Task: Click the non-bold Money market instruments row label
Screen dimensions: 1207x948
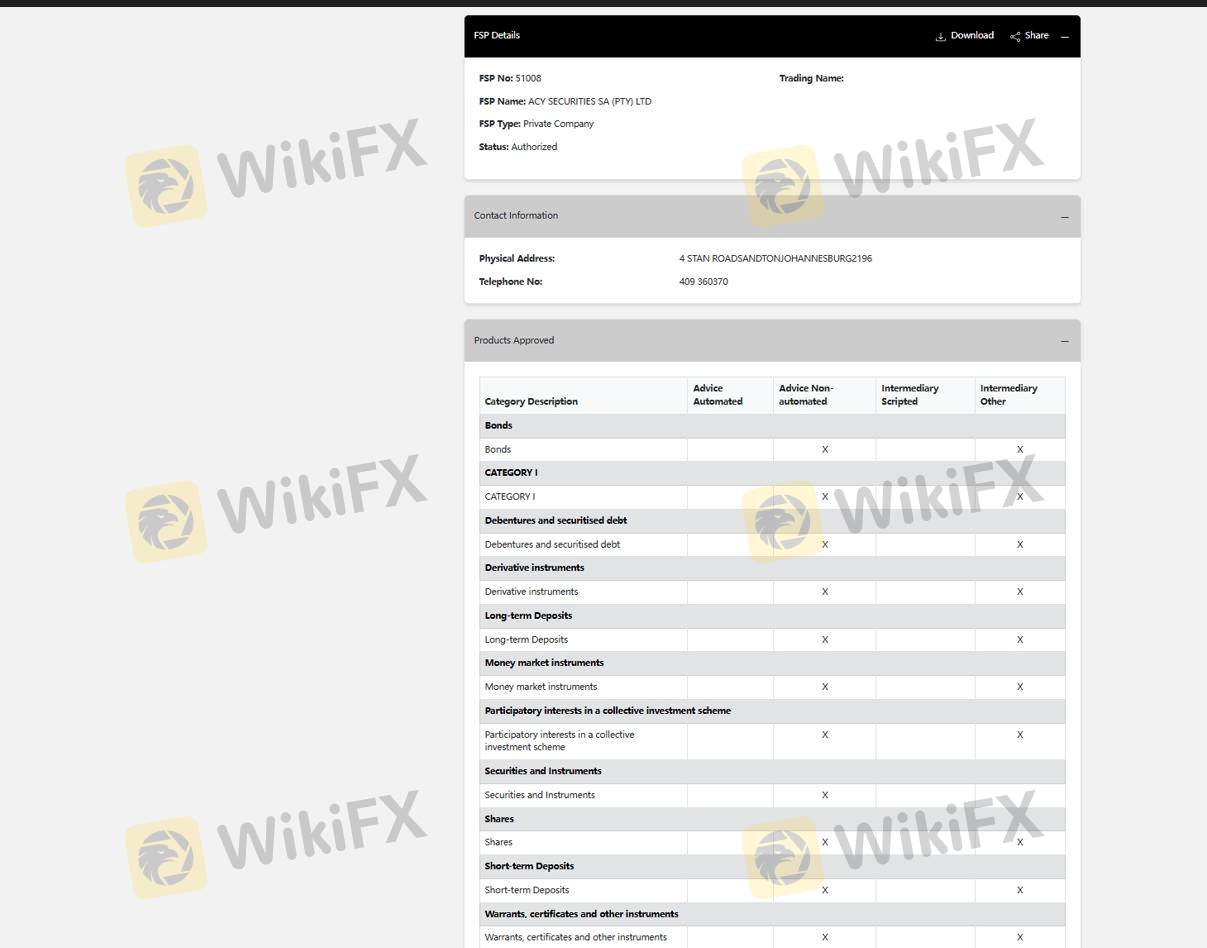Action: tap(541, 687)
